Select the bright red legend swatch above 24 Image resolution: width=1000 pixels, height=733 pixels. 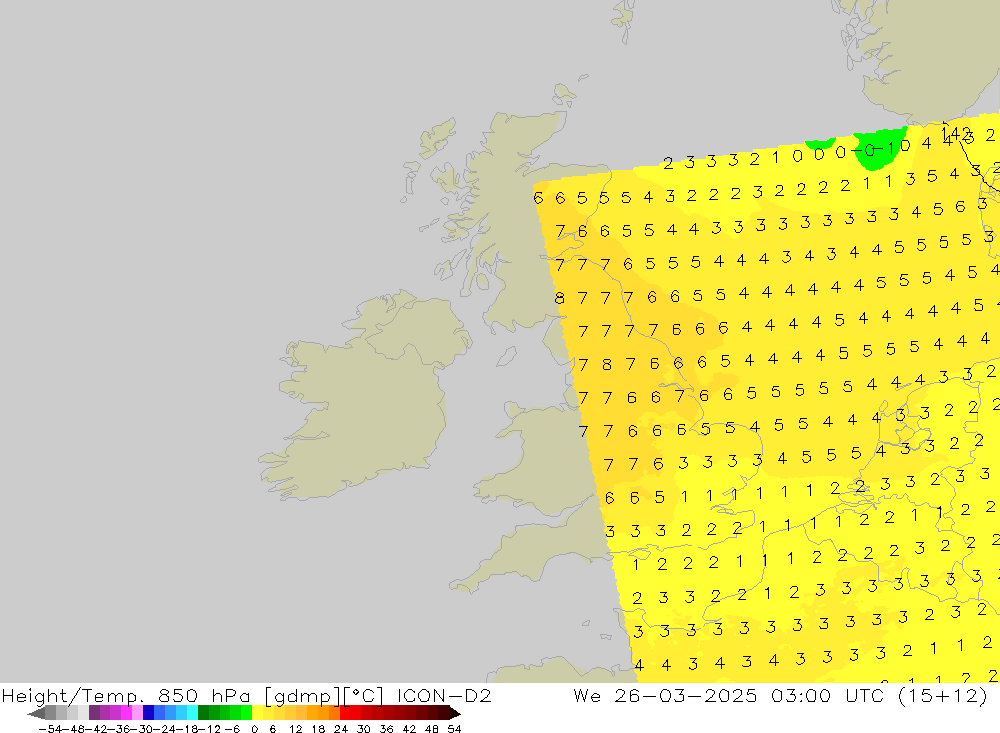click(345, 713)
